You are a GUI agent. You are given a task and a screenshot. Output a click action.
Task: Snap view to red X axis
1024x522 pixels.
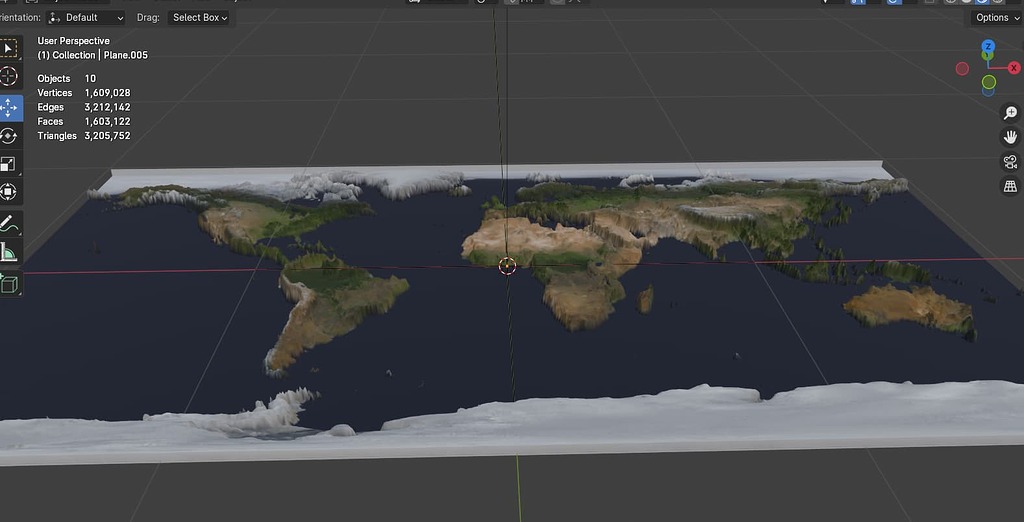pyautogui.click(x=1014, y=68)
